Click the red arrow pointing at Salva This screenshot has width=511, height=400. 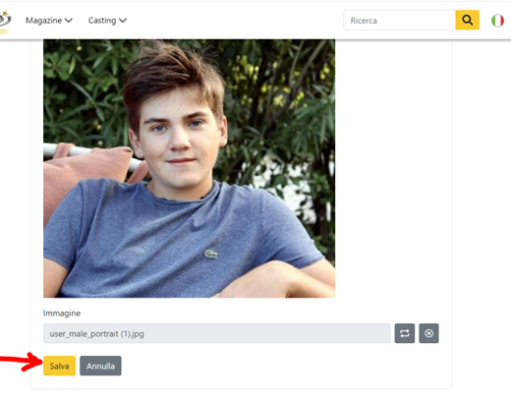(21, 361)
